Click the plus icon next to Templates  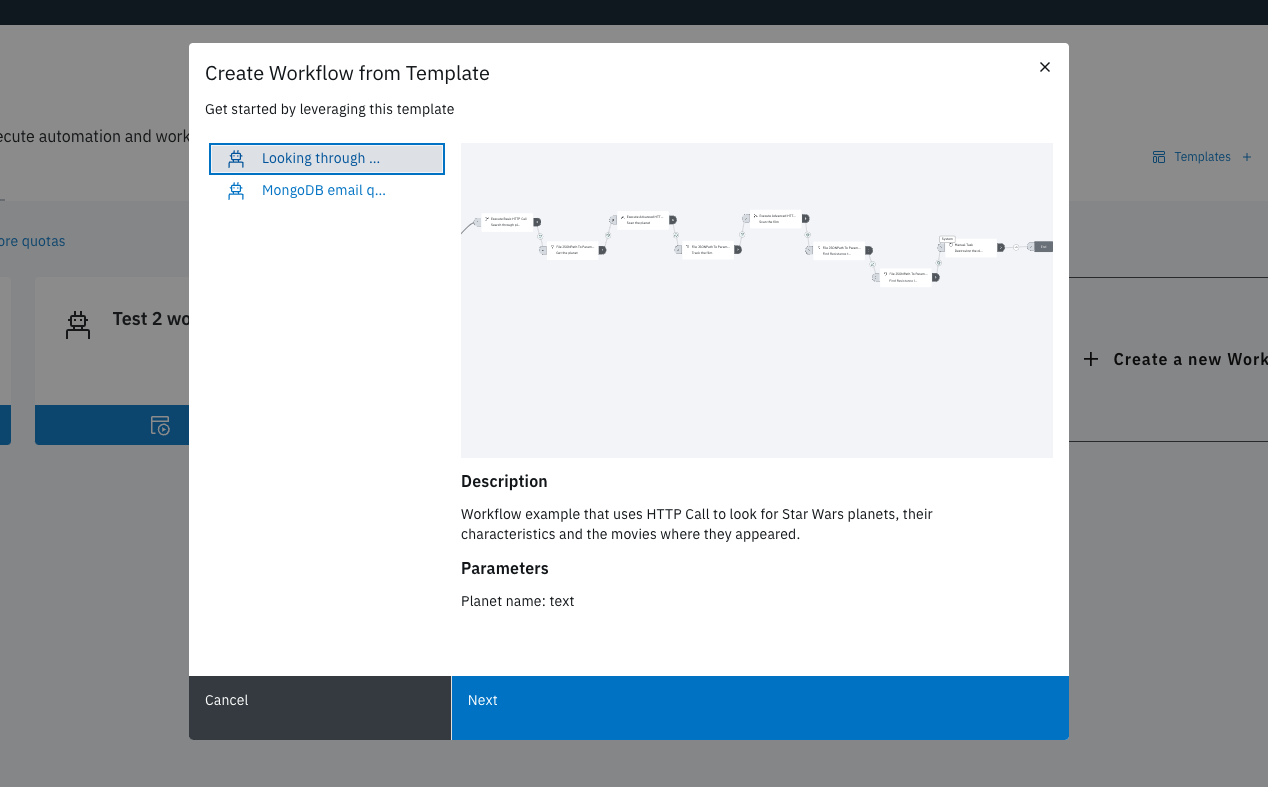pyautogui.click(x=1247, y=157)
